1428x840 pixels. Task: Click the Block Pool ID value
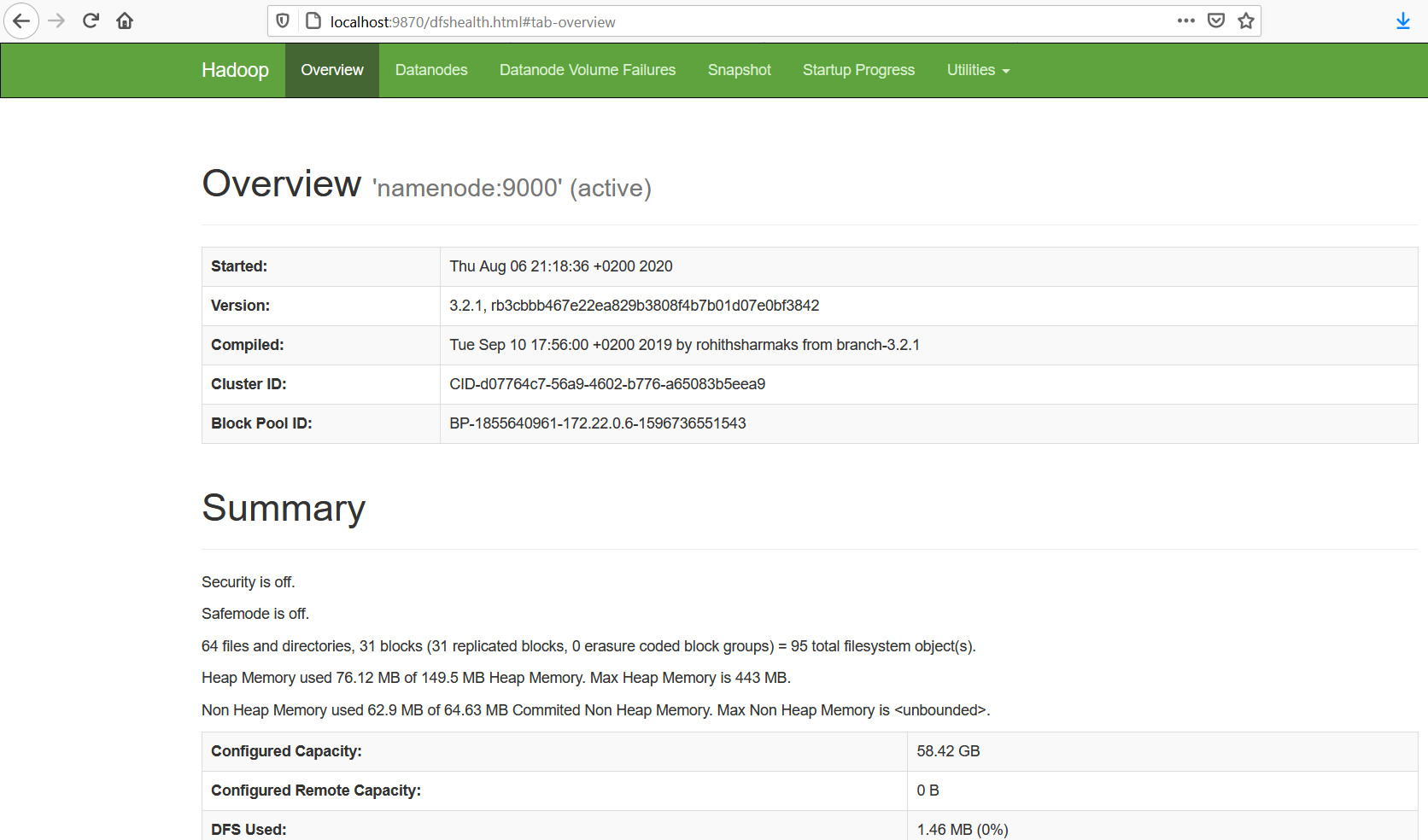click(x=598, y=423)
